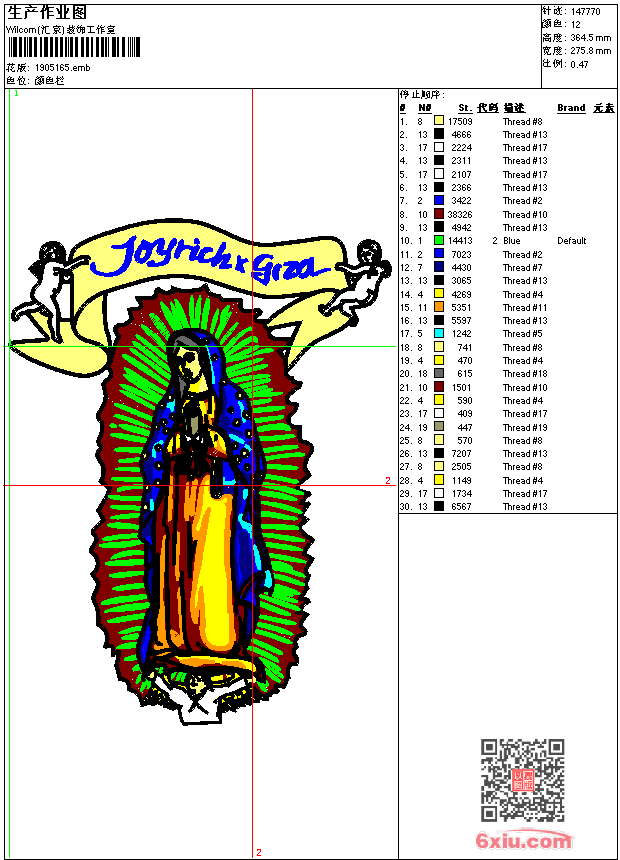The image size is (620, 860).
Task: Click the red '2' marker at line end
Action: pos(388,480)
